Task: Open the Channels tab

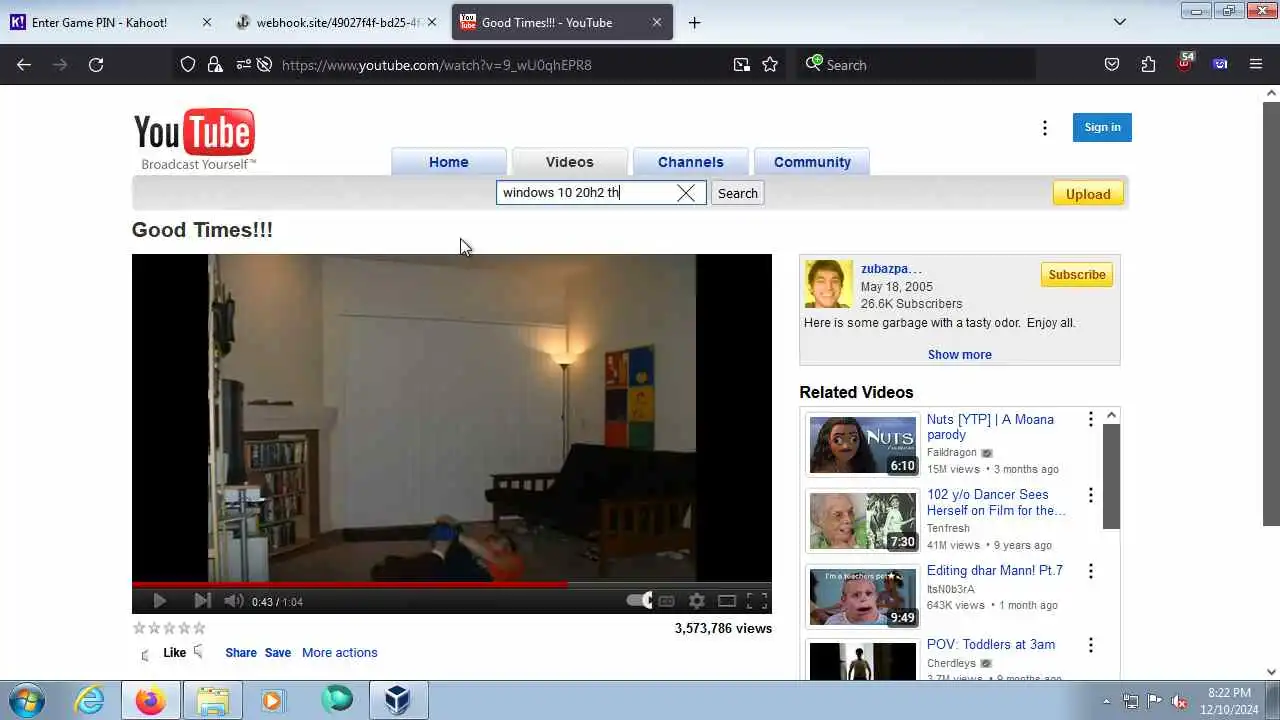Action: coord(691,162)
